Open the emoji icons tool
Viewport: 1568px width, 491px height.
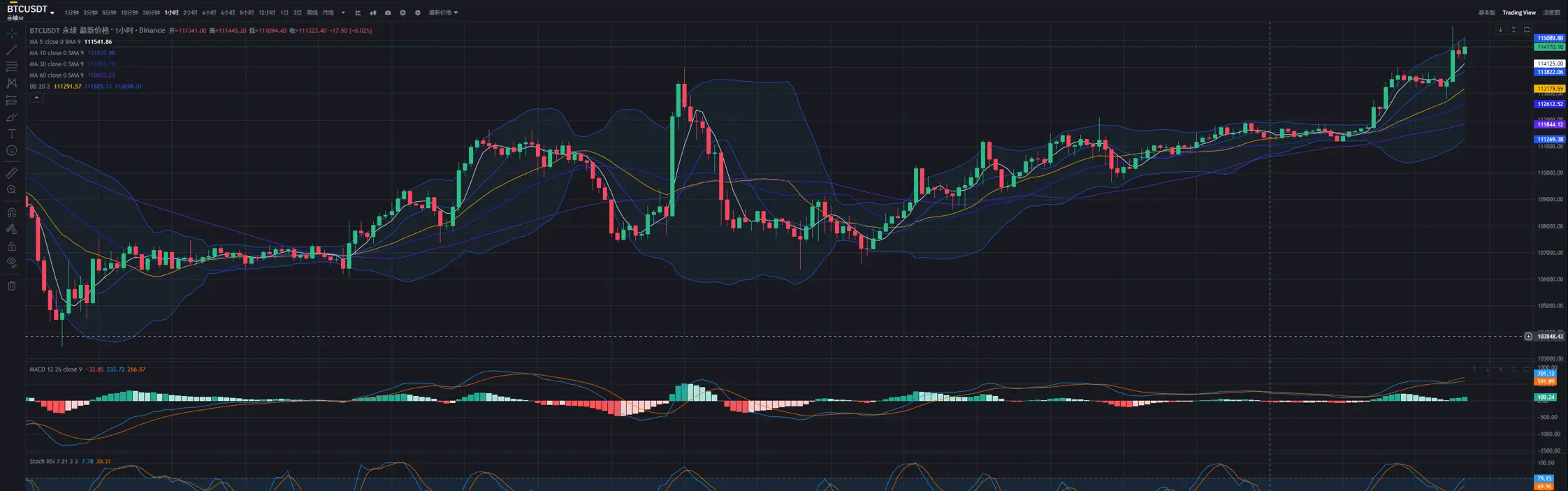pyautogui.click(x=12, y=151)
